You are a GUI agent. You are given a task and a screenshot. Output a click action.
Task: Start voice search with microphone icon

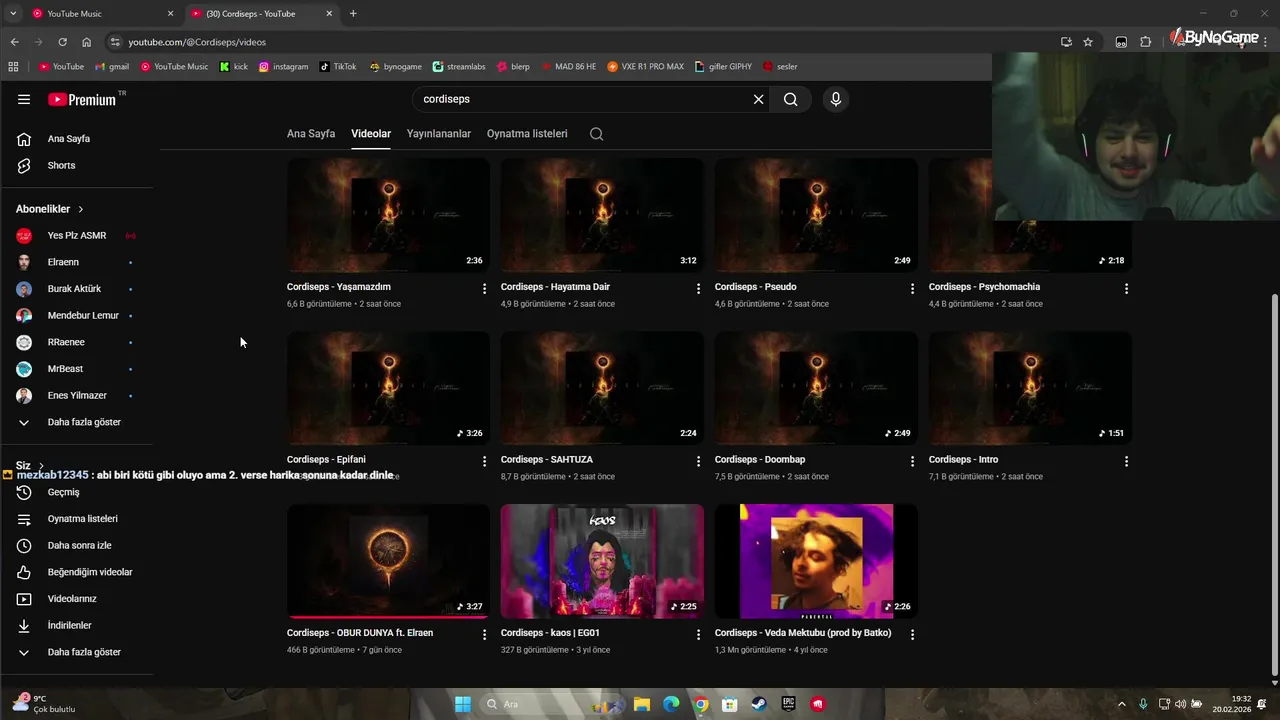pos(836,99)
